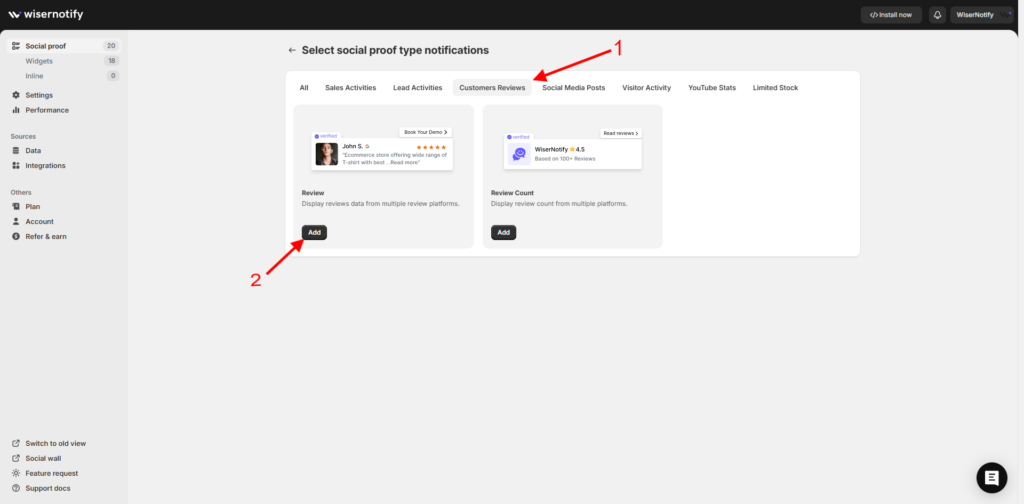Screen dimensions: 1024x504
Task: Click the notification bell icon
Action: pos(937,15)
